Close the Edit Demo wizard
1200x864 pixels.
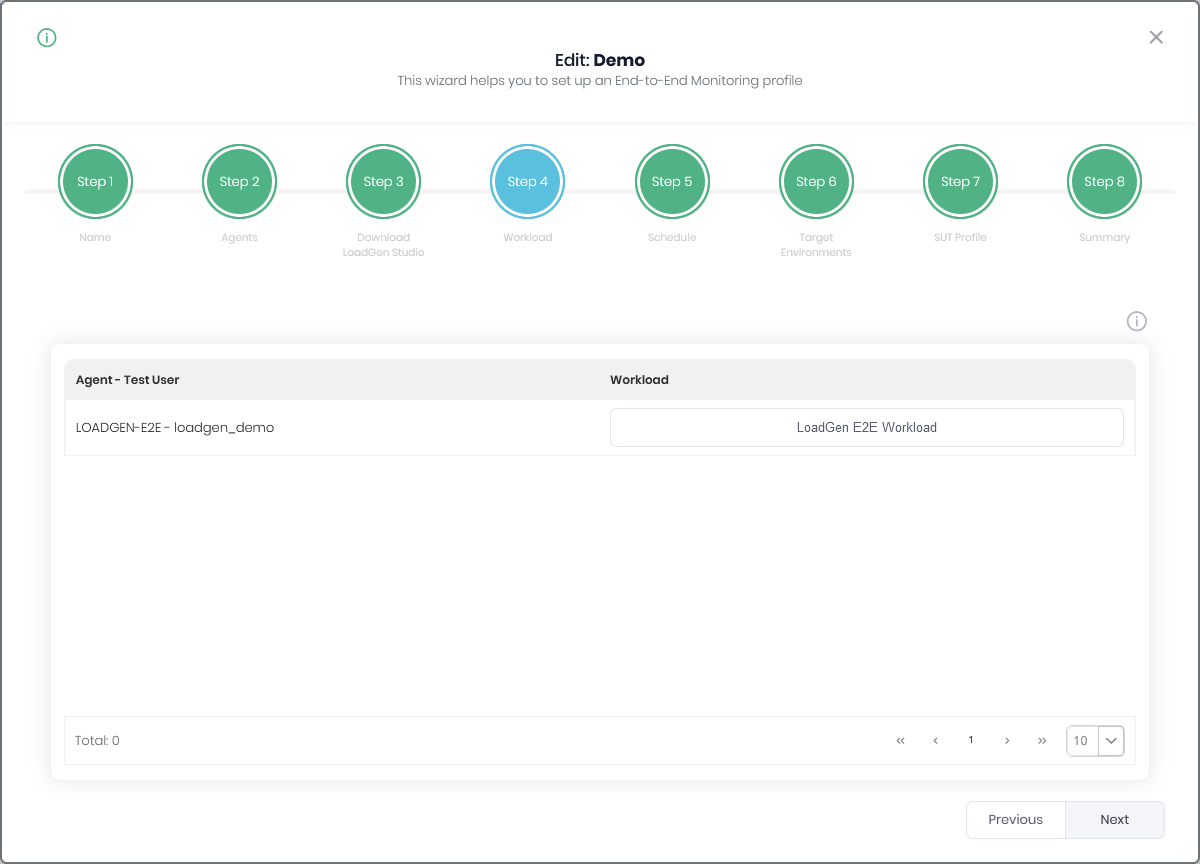[1156, 37]
